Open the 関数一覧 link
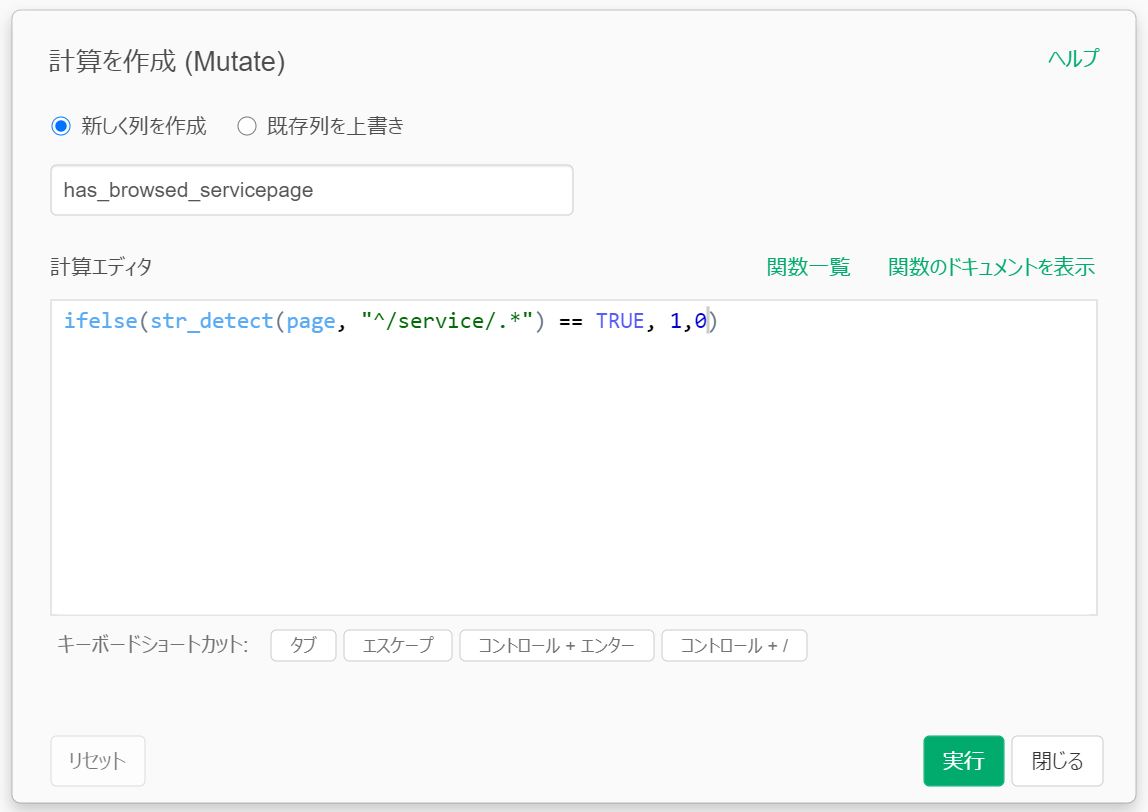Image resolution: width=1148 pixels, height=812 pixels. pyautogui.click(x=808, y=267)
